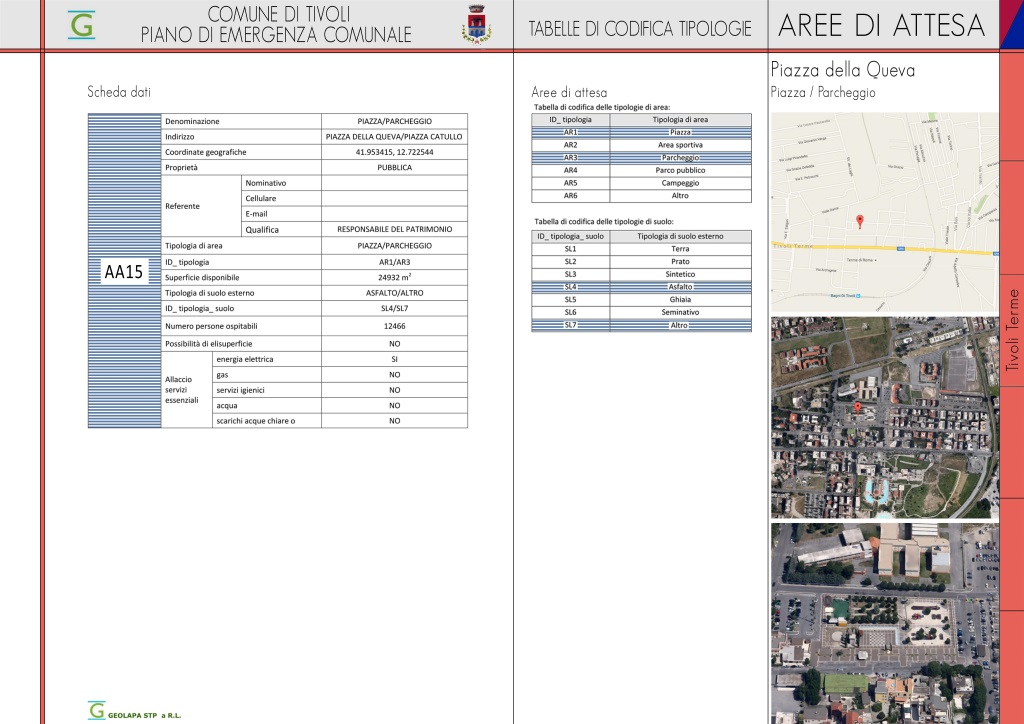The height and width of the screenshot is (724, 1024).
Task: Click the Tipologia di area column header
Action: click(680, 119)
